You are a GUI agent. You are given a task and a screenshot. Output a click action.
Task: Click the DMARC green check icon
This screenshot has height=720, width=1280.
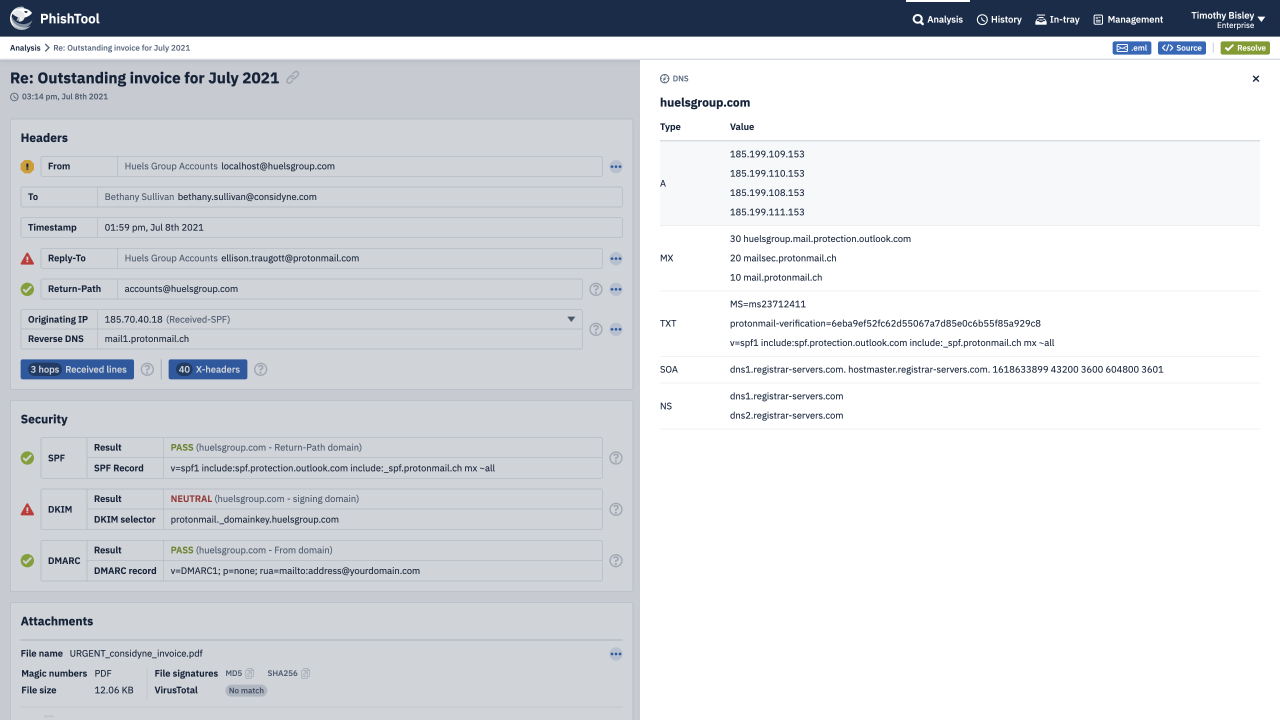click(27, 561)
